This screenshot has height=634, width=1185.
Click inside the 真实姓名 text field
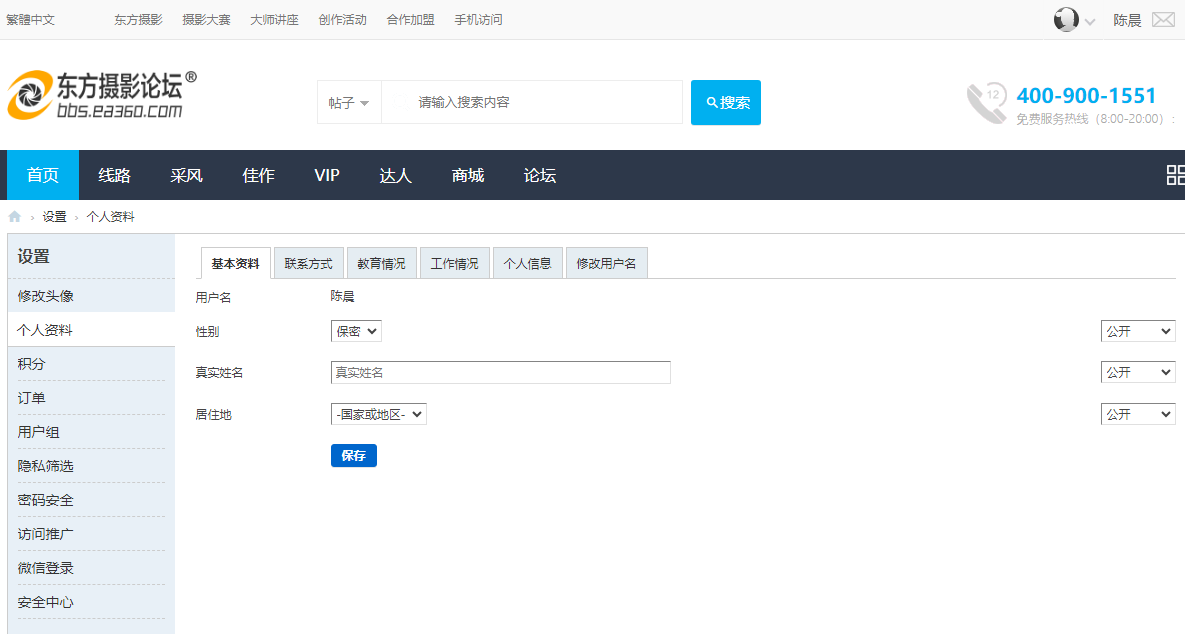click(500, 372)
